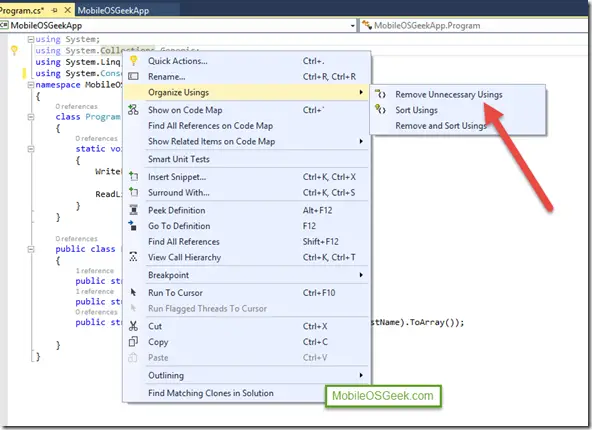Collapse the class Program block
This screenshot has width=592, height=430.
tap(31, 117)
